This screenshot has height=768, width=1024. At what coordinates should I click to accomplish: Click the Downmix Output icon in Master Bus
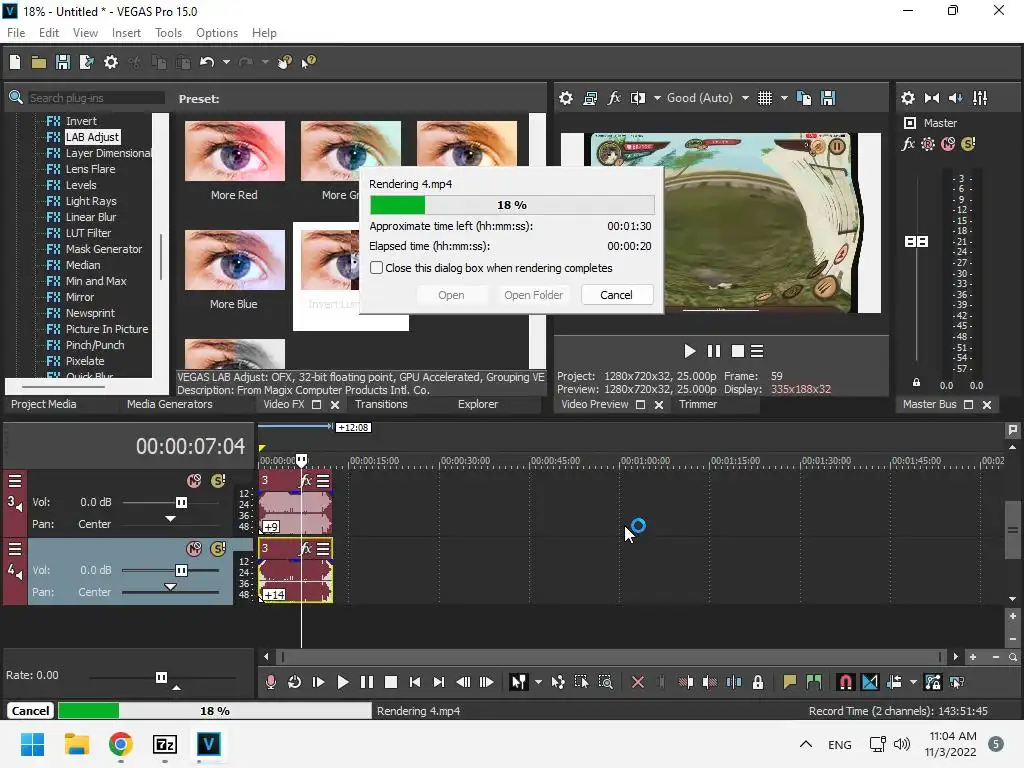932,98
